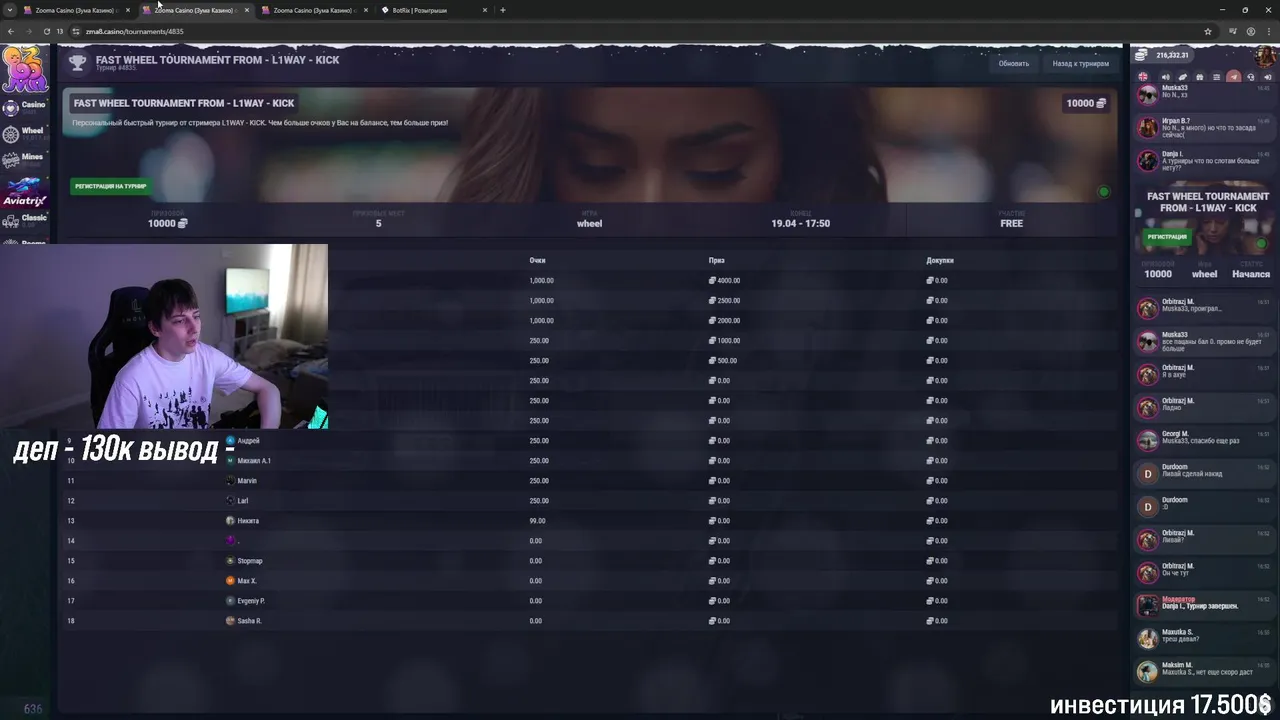The image size is (1280, 720).
Task: Open the Telegram paper-plane icon
Action: pos(1233,77)
